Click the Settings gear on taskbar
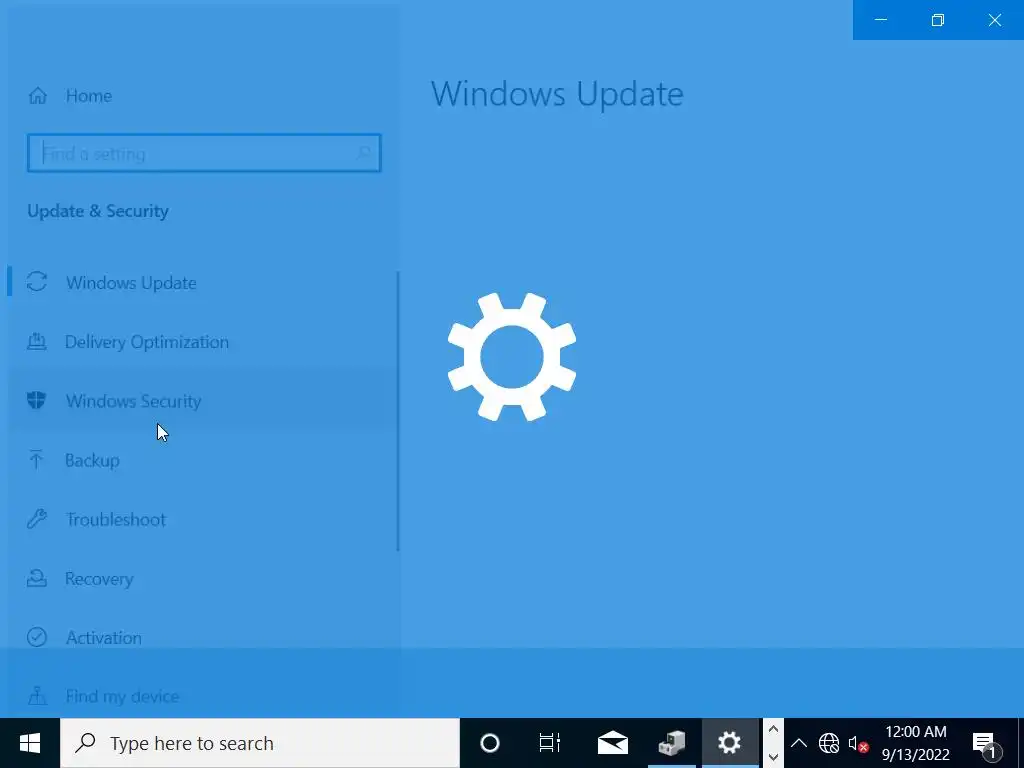 [729, 743]
